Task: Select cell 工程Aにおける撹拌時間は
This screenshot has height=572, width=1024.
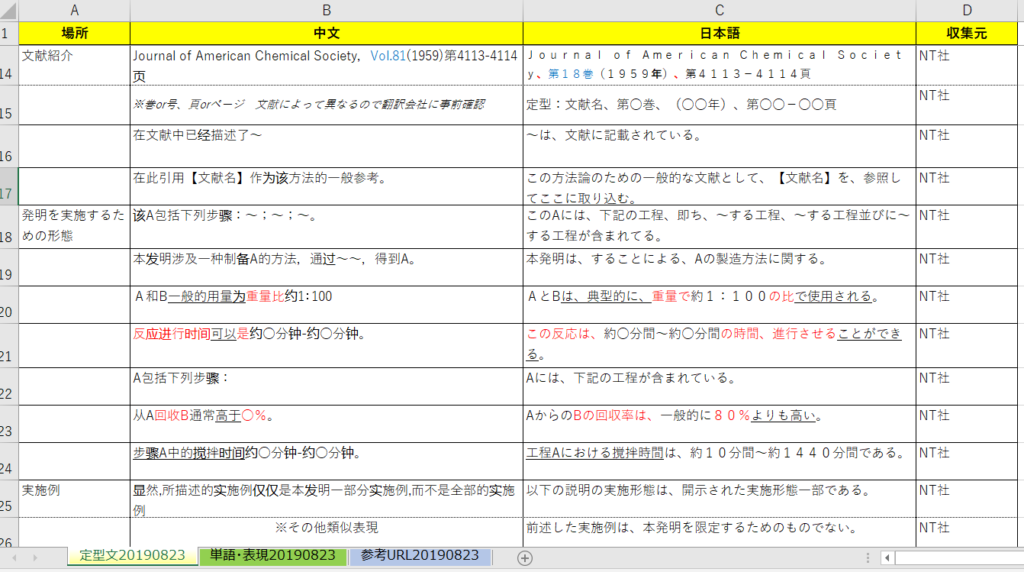Action: tap(719, 462)
